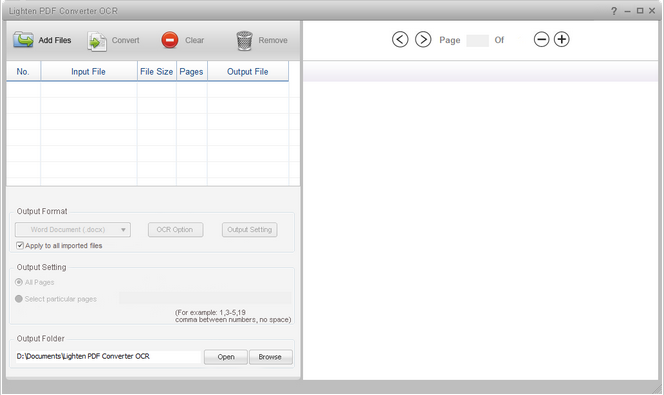This screenshot has height=395, width=664.
Task: Zoom in with the plus icon
Action: coord(562,39)
